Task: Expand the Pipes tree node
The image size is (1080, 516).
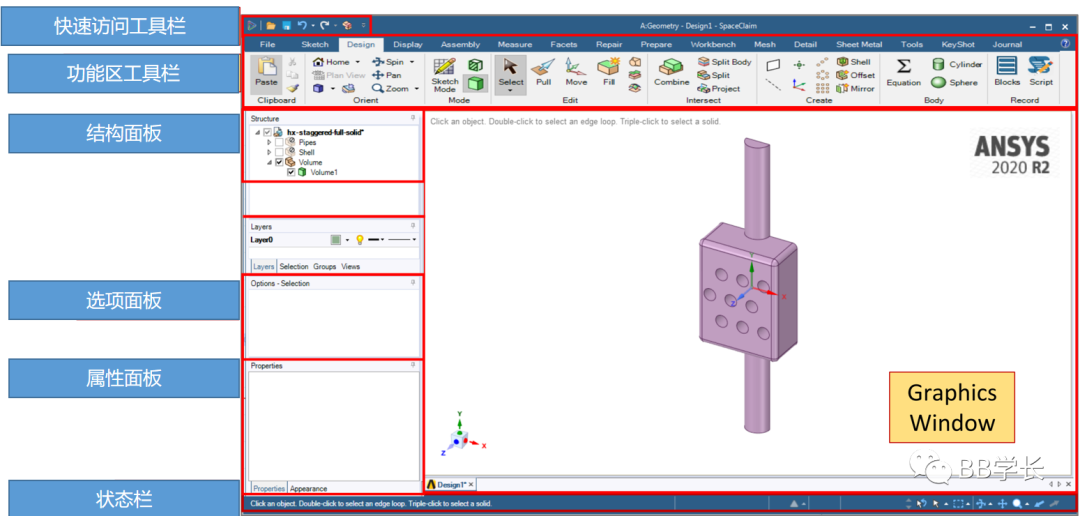Action: [269, 142]
